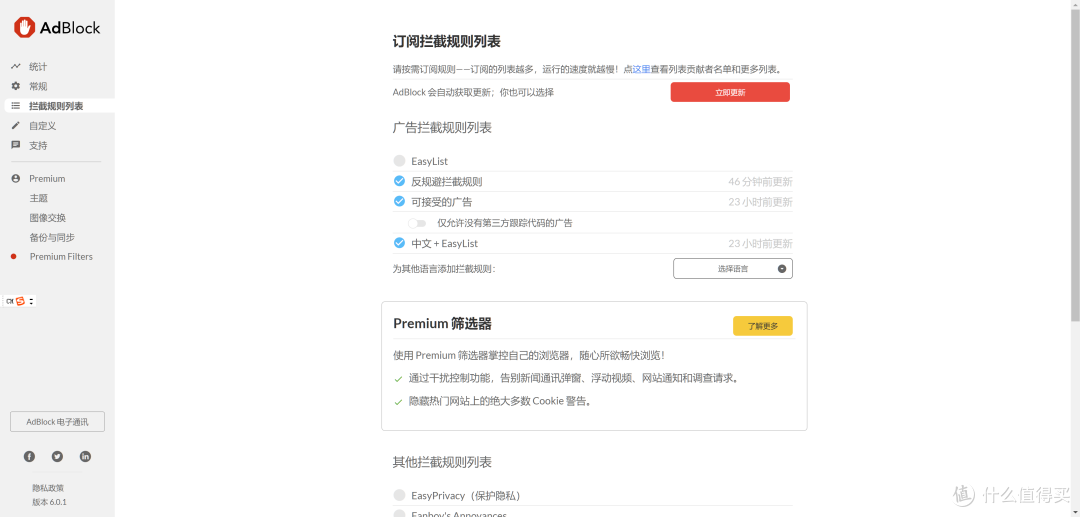Click the Premium 筛选器 heading
The height and width of the screenshot is (517, 1080).
[442, 324]
